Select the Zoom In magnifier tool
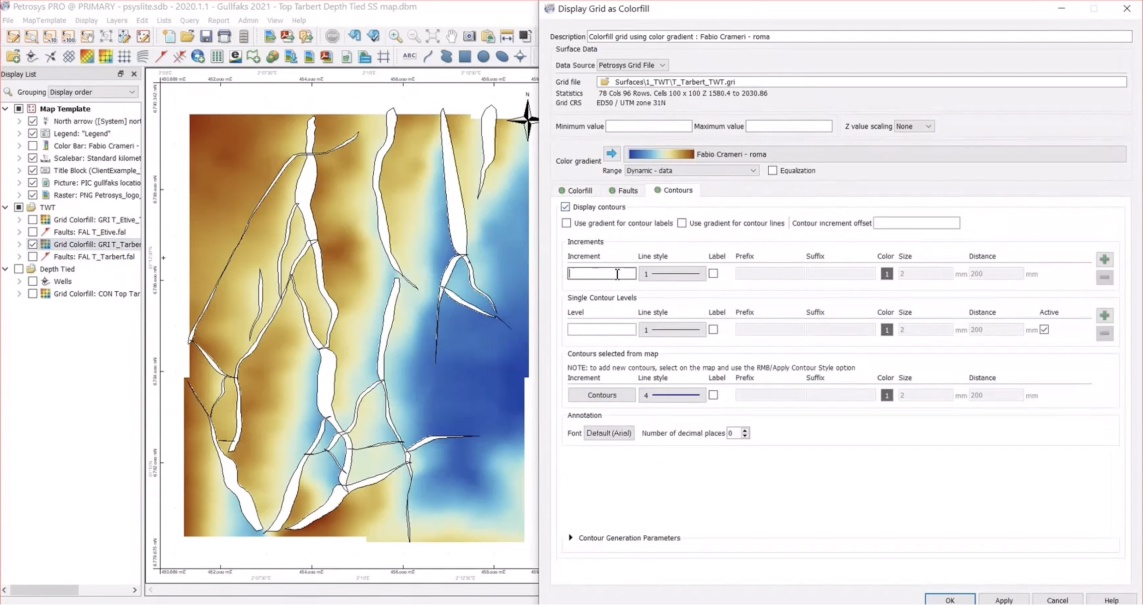 coord(395,37)
